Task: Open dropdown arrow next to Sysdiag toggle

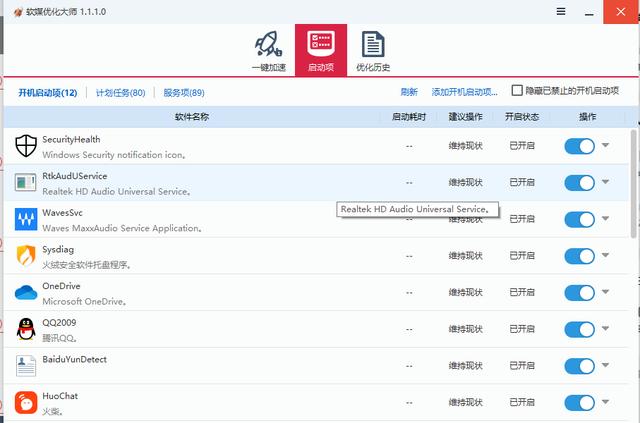Action: (x=606, y=256)
